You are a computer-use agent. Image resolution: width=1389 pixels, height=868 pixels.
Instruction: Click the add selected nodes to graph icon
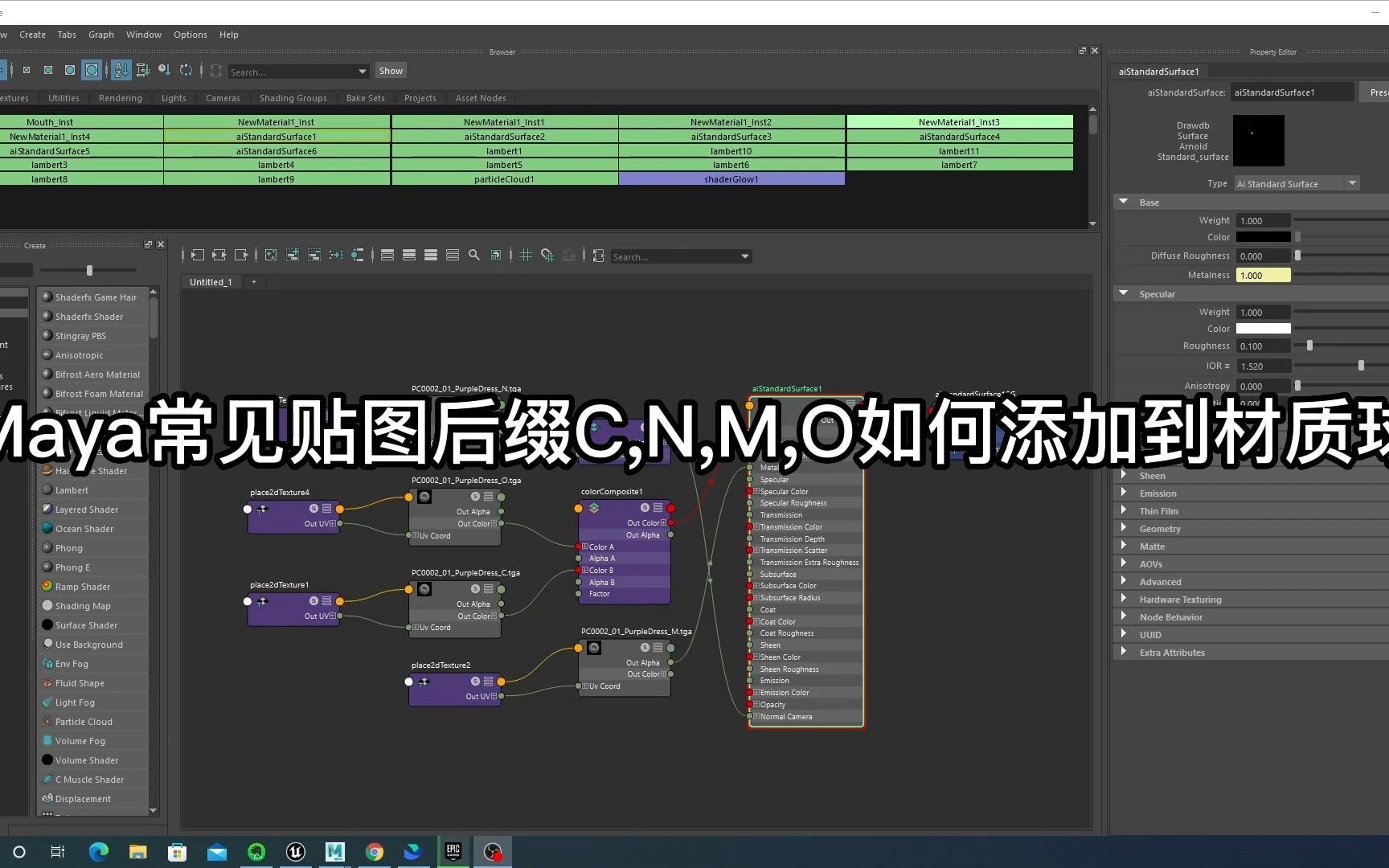pyautogui.click(x=293, y=255)
